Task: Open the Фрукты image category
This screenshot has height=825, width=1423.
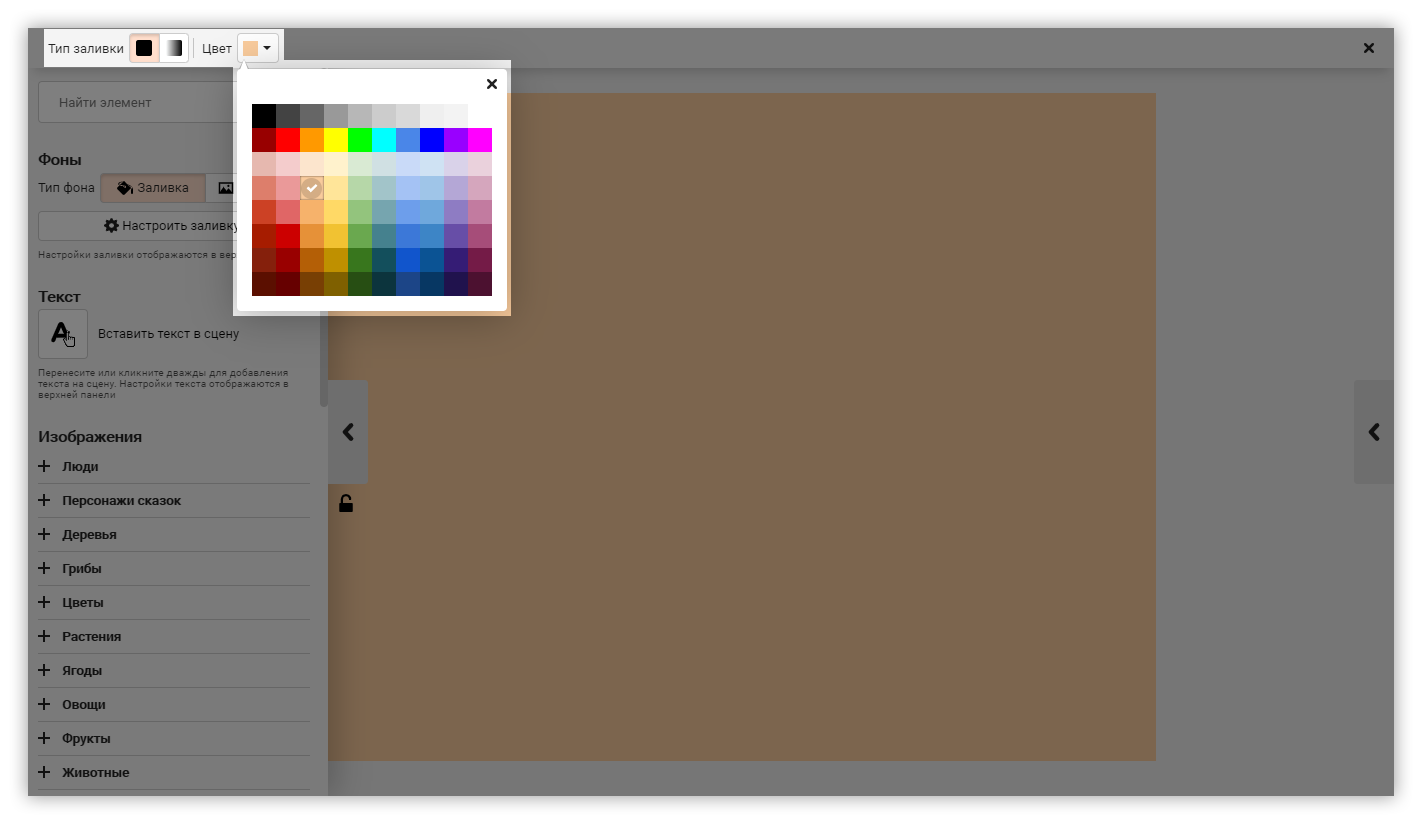Action: 86,738
